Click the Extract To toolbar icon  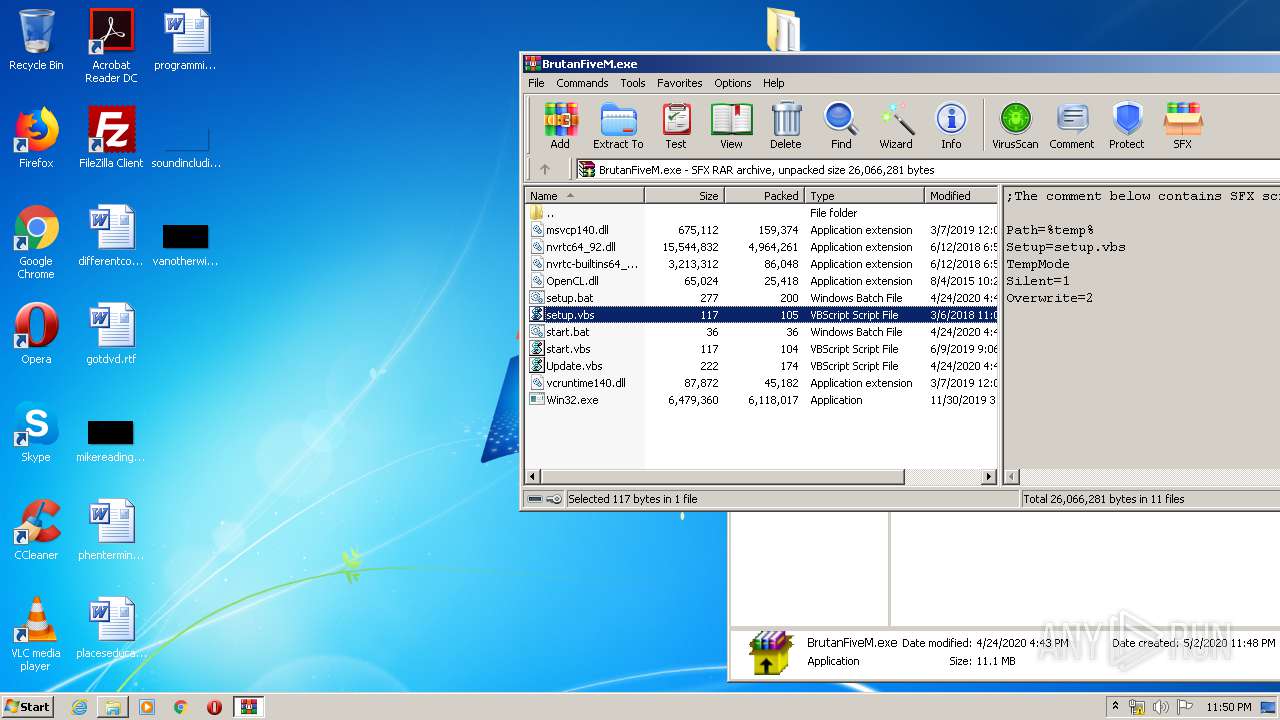(618, 126)
